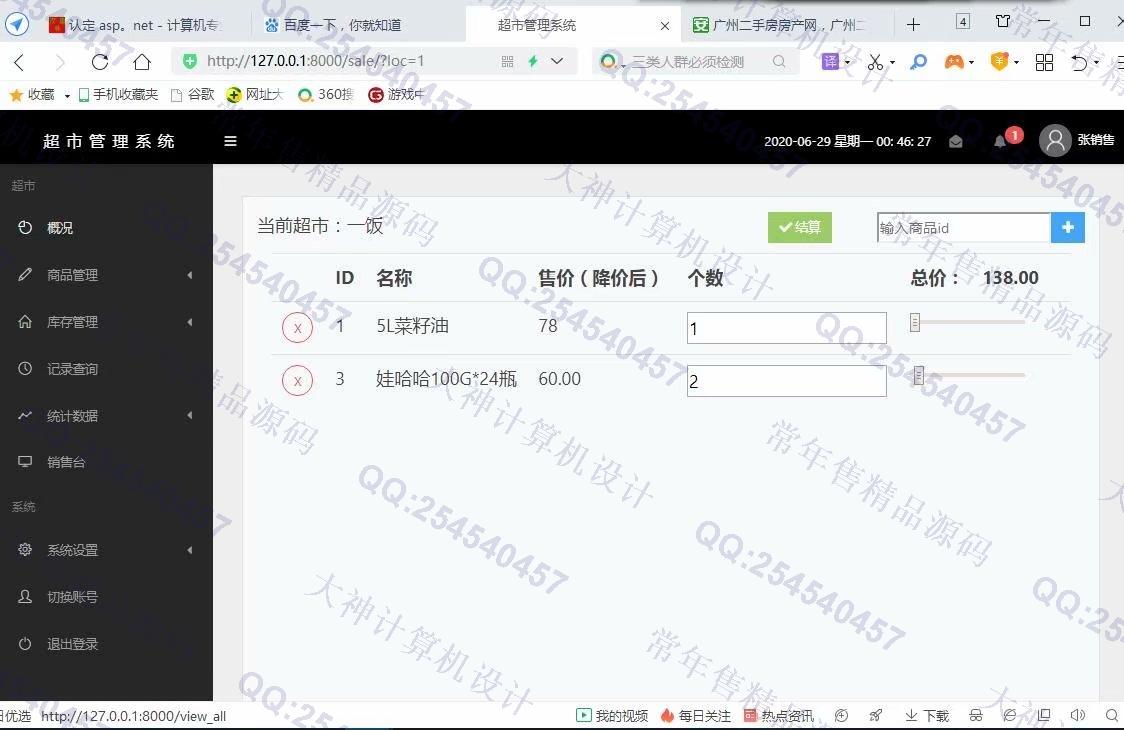Click quantity slider for 娃哈哈 row

(x=967, y=375)
